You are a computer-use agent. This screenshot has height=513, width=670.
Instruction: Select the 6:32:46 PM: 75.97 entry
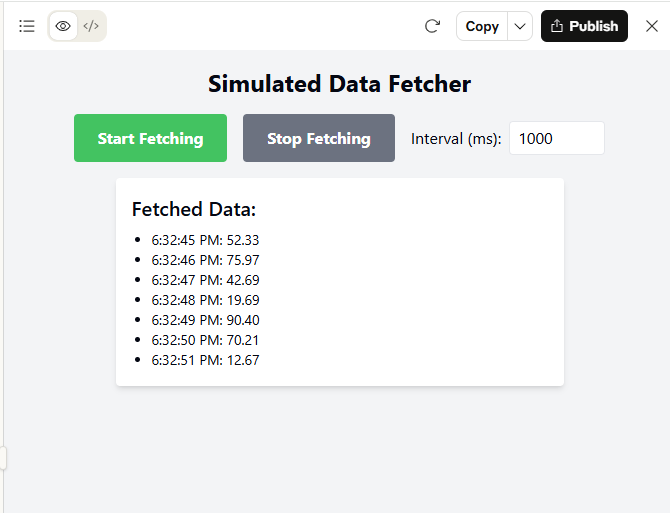tap(205, 260)
